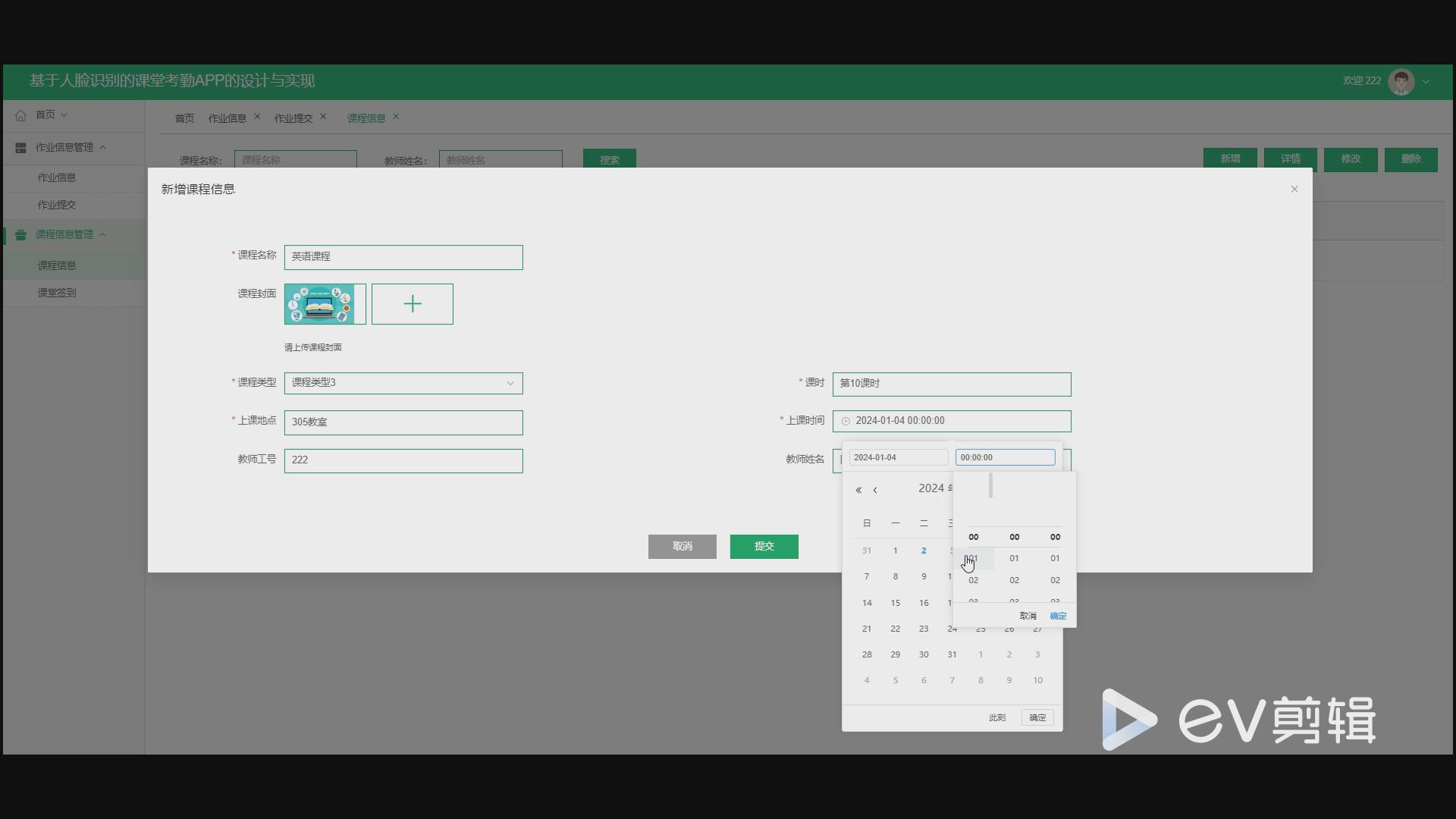The width and height of the screenshot is (1456, 819).
Task: Click the previous year double-arrow in calendar
Action: pos(858,490)
